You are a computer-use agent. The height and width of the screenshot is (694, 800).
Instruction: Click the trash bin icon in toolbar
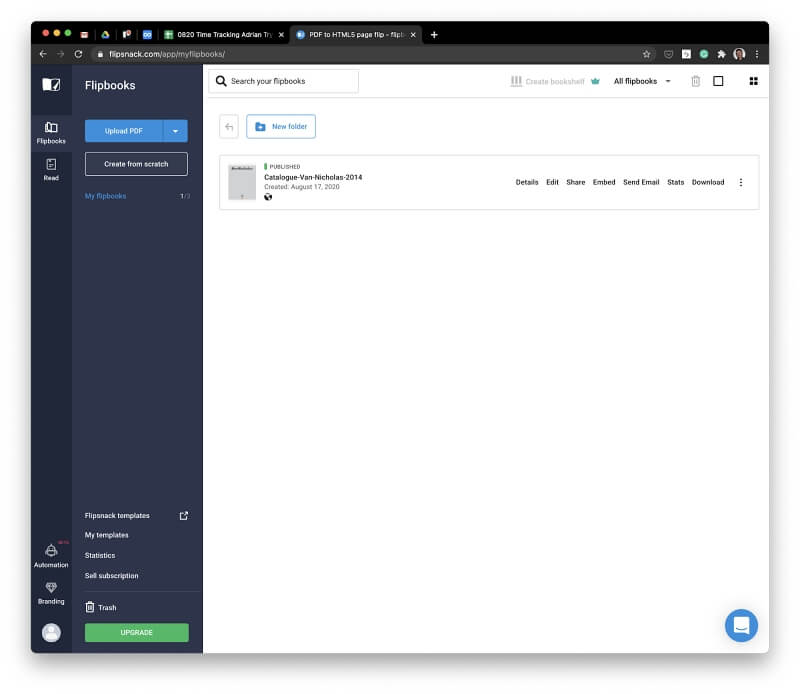(695, 81)
